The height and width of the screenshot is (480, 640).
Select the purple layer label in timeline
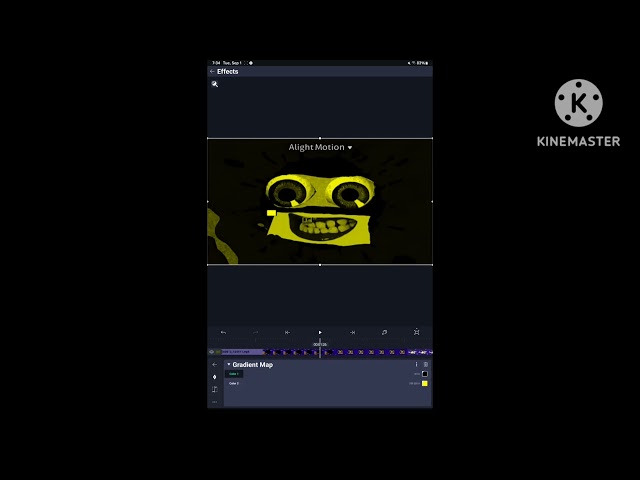pos(240,352)
